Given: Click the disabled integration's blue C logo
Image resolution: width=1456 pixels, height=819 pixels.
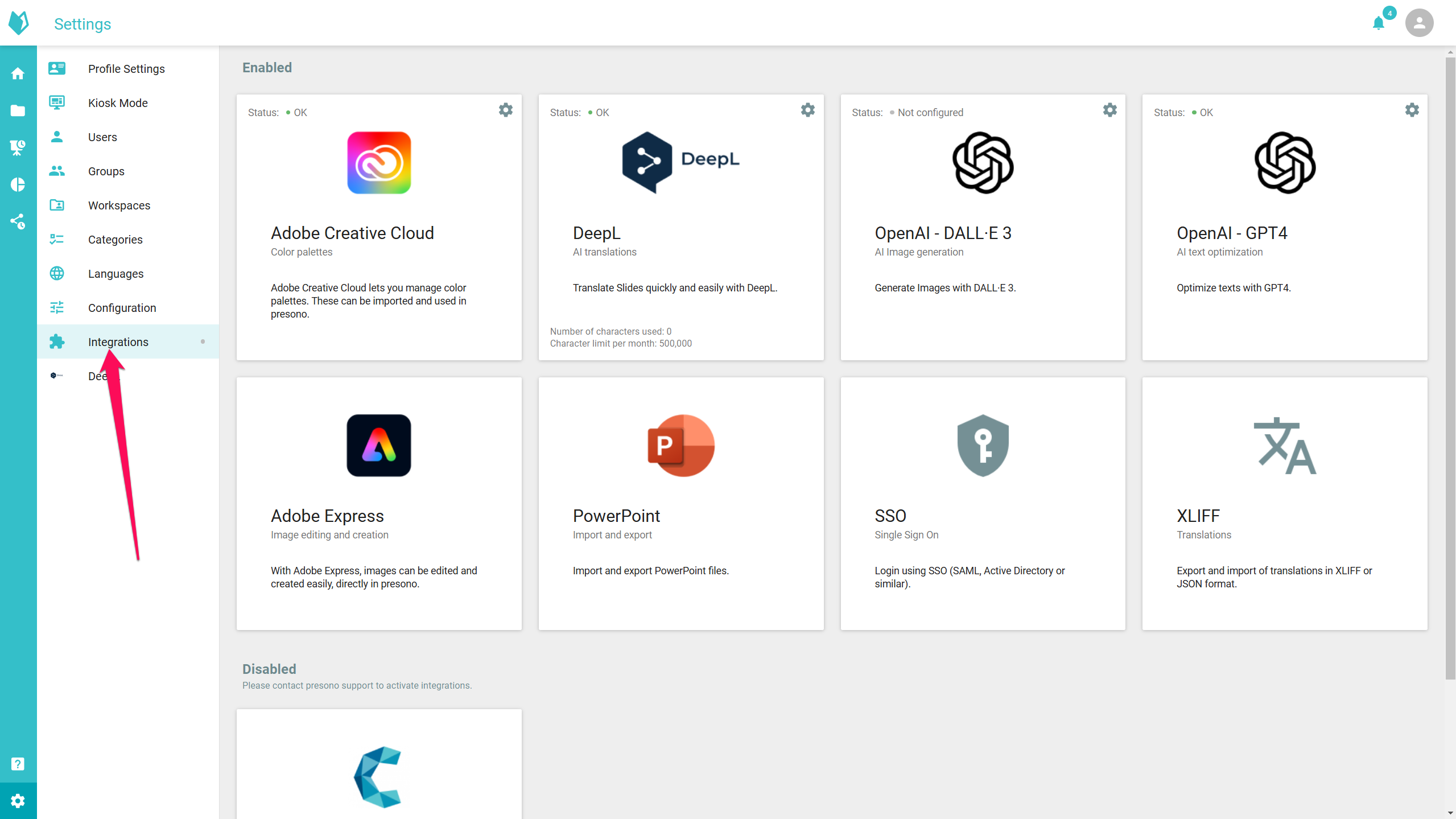Looking at the screenshot, I should [x=378, y=777].
